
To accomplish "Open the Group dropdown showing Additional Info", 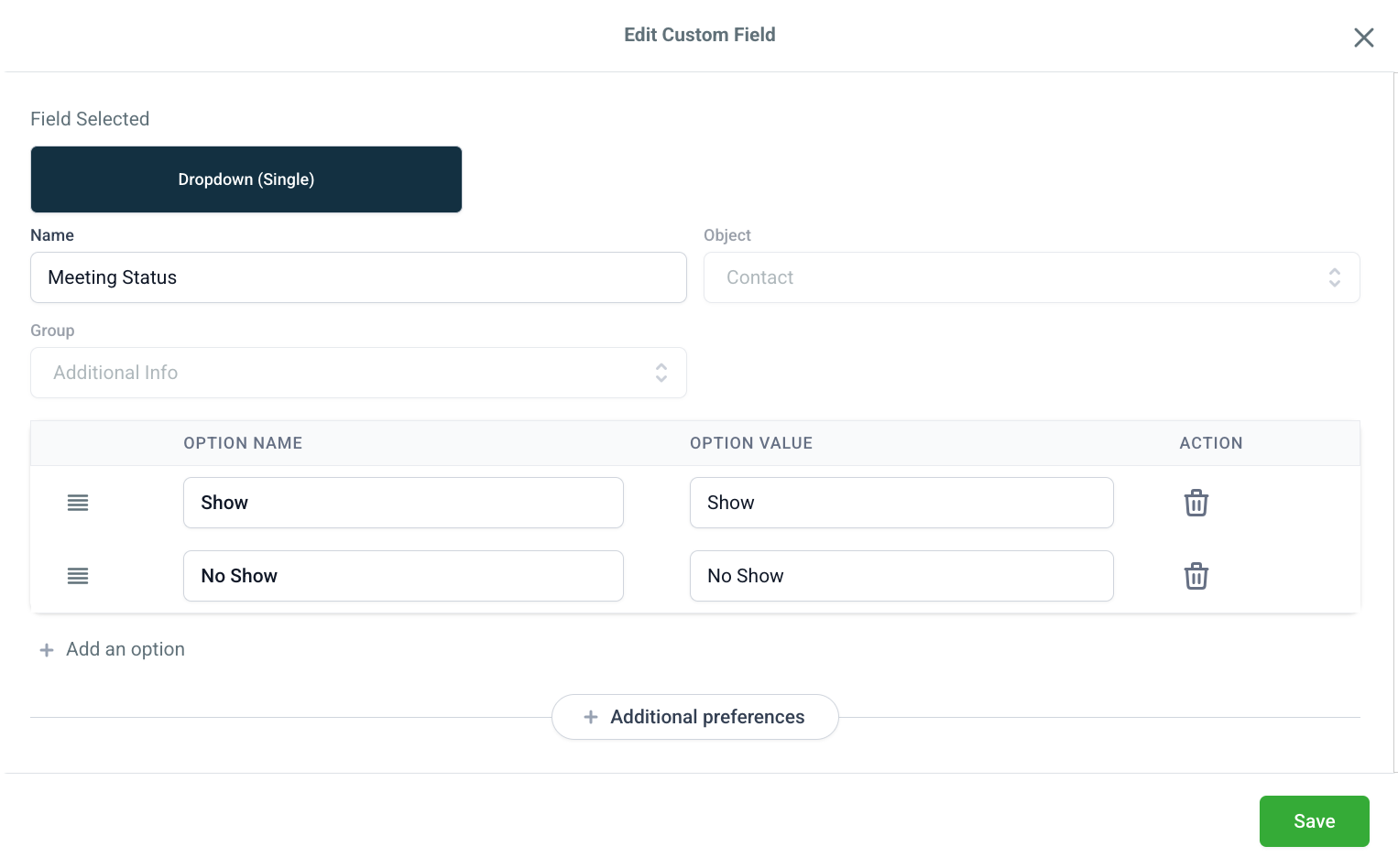I will 358,373.
